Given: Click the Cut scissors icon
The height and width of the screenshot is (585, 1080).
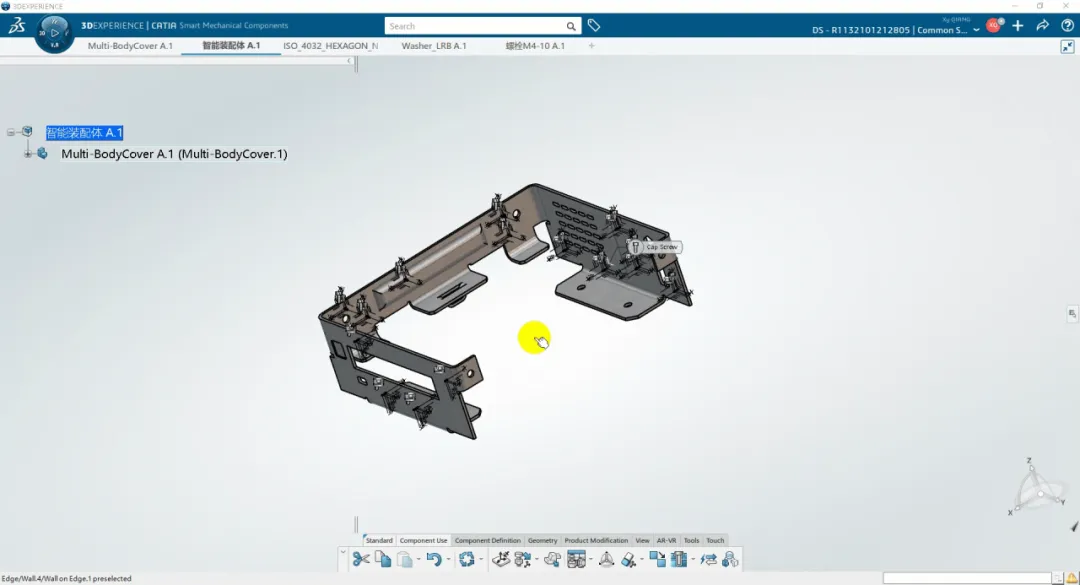Looking at the screenshot, I should [x=361, y=560].
